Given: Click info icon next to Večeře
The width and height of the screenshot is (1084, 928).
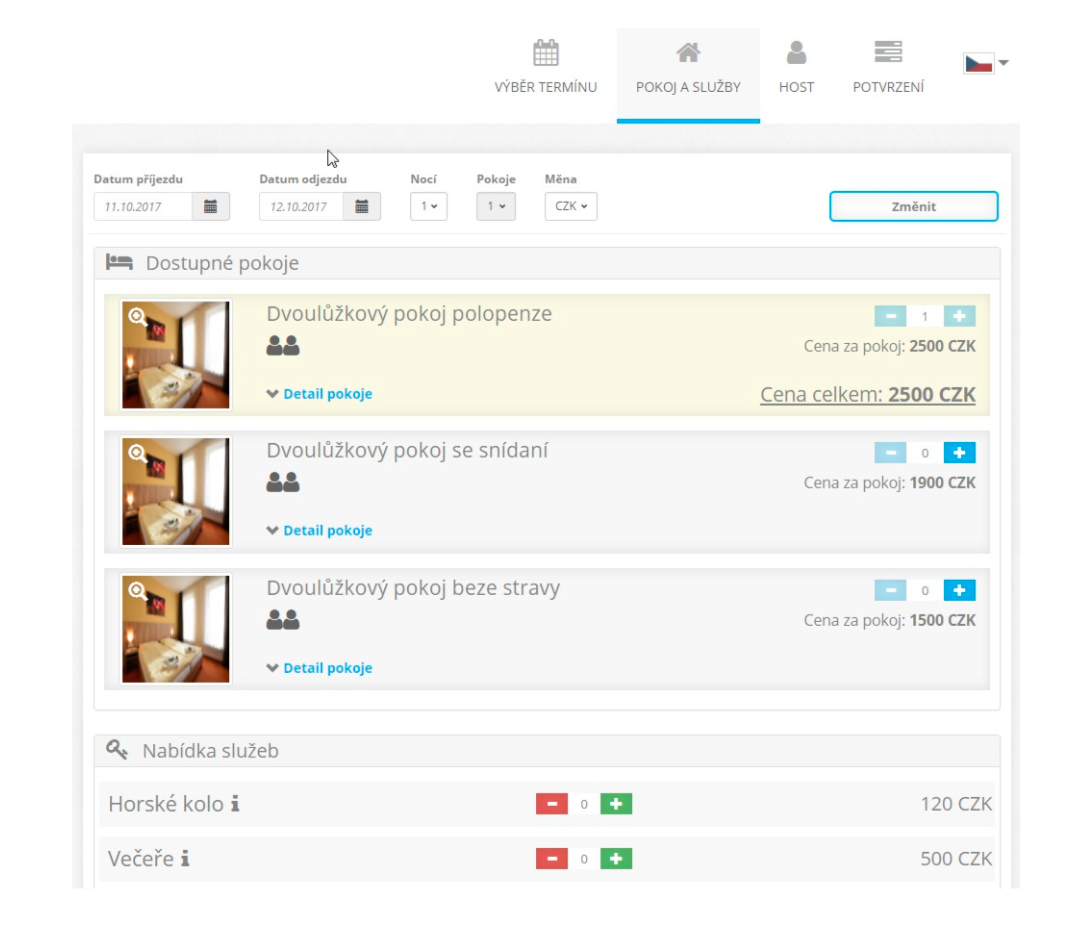Looking at the screenshot, I should [x=185, y=859].
